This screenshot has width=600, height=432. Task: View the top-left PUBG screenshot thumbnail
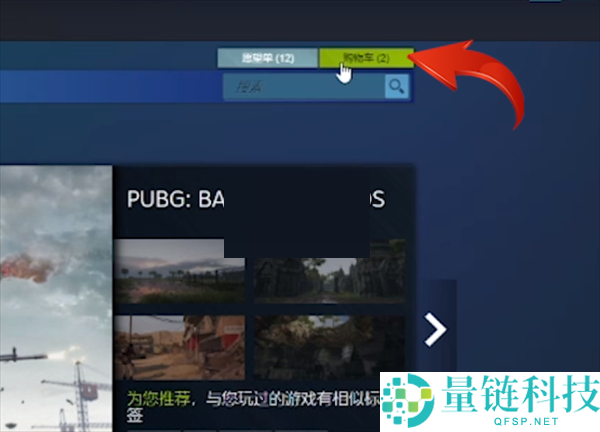180,270
